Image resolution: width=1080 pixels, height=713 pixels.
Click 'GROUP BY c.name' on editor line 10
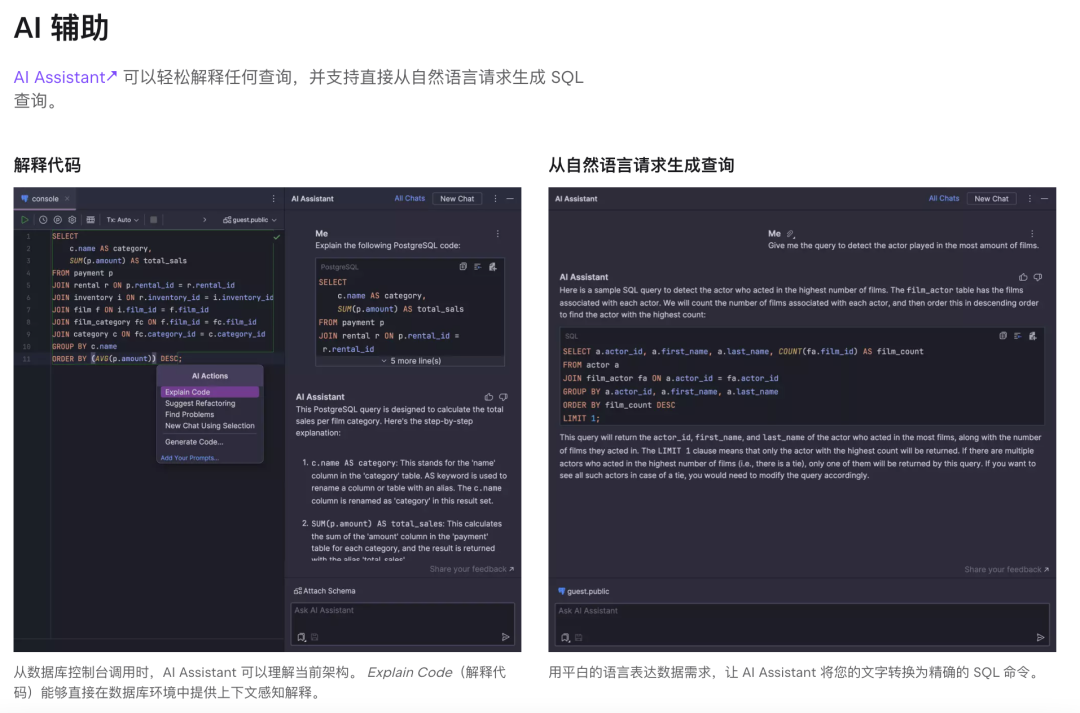[x=84, y=347]
